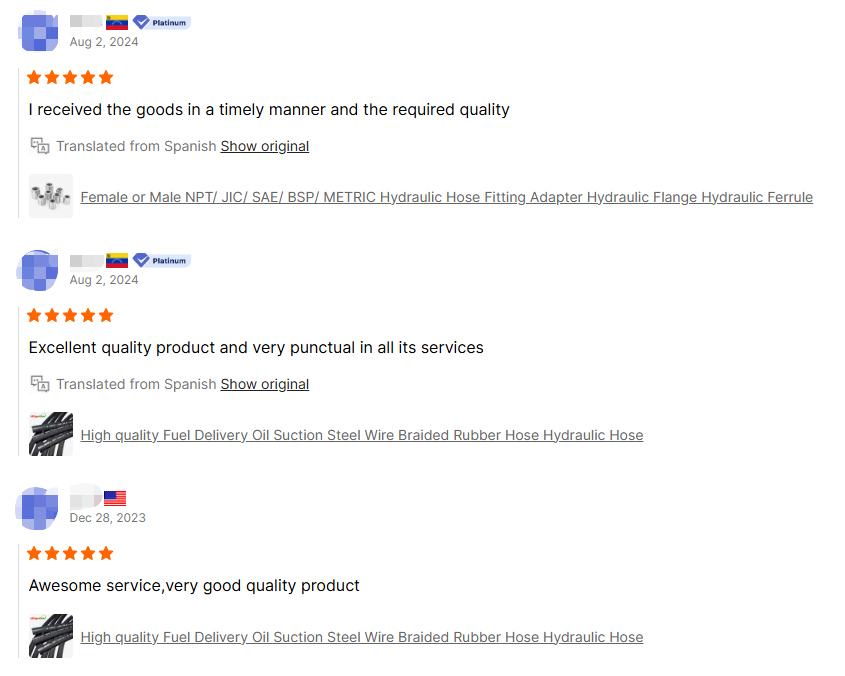Screen dimensions: 845x676
Task: Open the hydraulic hose link in the third review
Action: tap(362, 637)
